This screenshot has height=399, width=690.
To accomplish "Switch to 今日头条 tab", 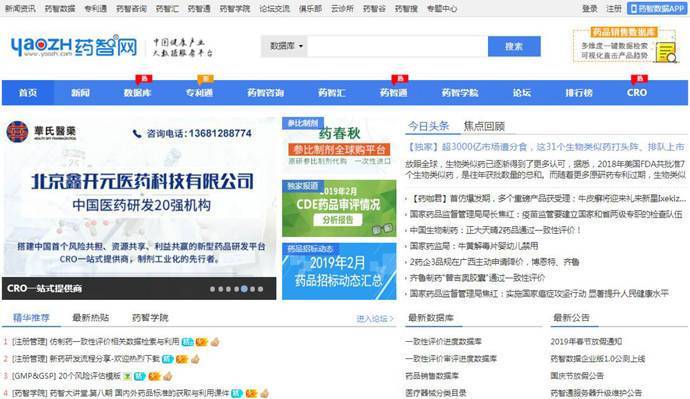I will pyautogui.click(x=428, y=126).
